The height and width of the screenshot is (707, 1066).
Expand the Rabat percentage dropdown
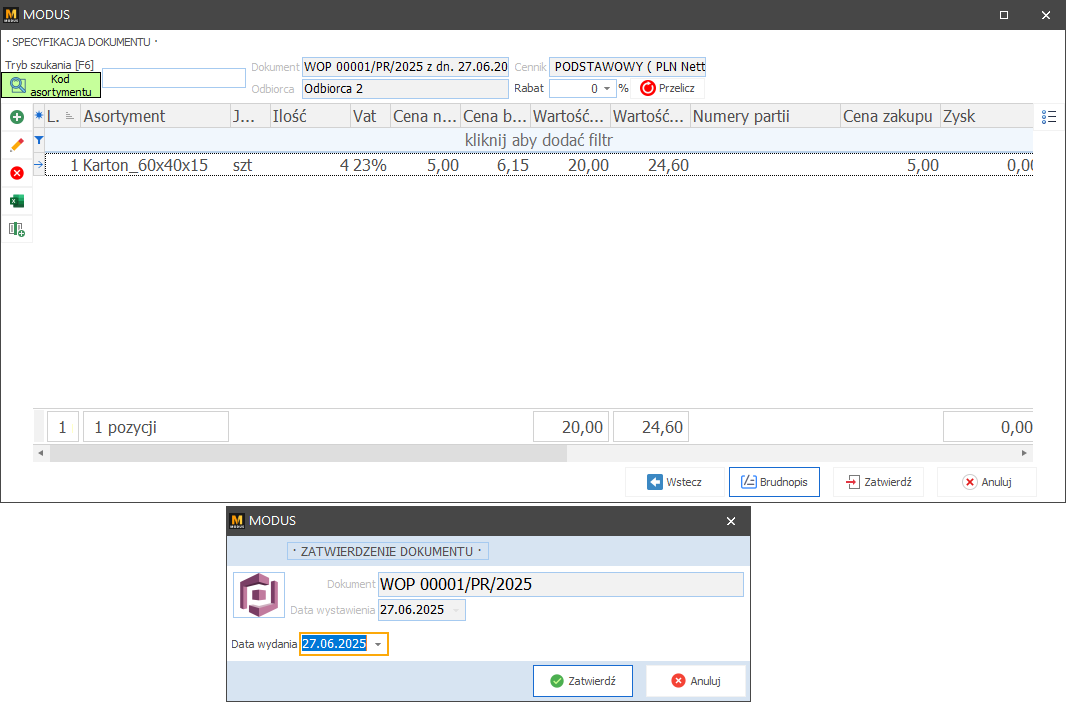coord(606,88)
